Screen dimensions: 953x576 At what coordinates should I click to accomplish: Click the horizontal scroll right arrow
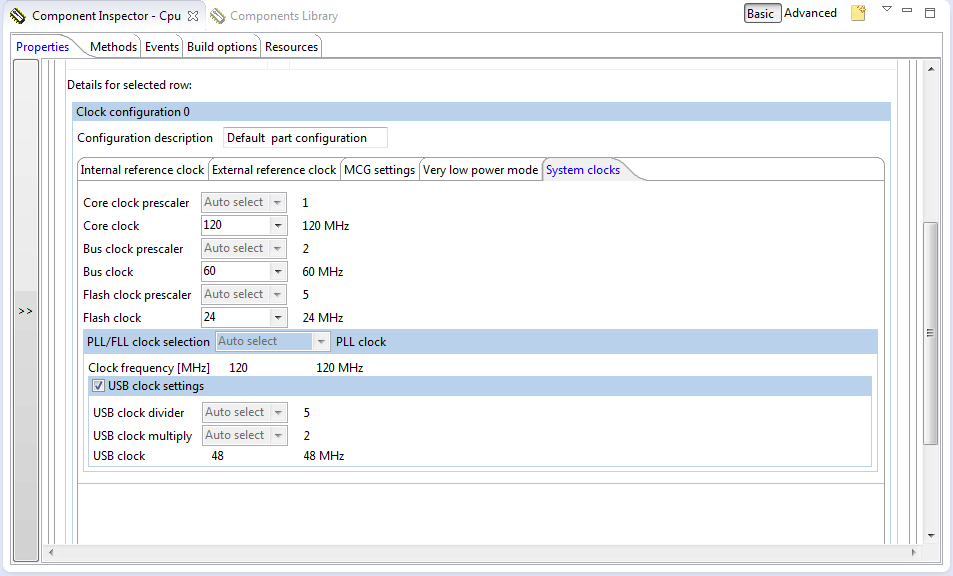[x=913, y=552]
